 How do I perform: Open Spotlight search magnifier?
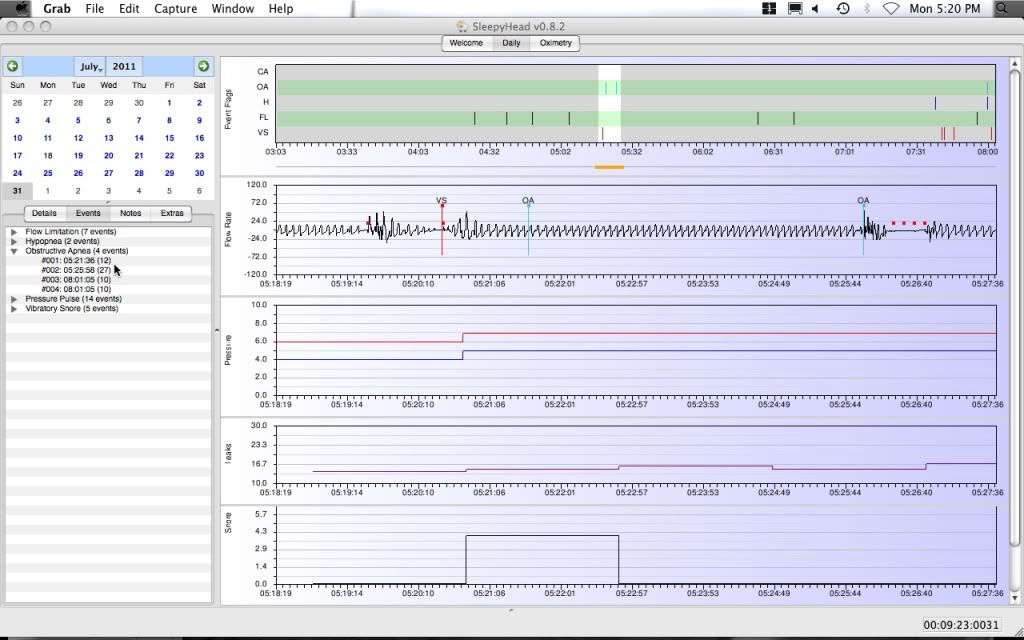coord(1001,8)
